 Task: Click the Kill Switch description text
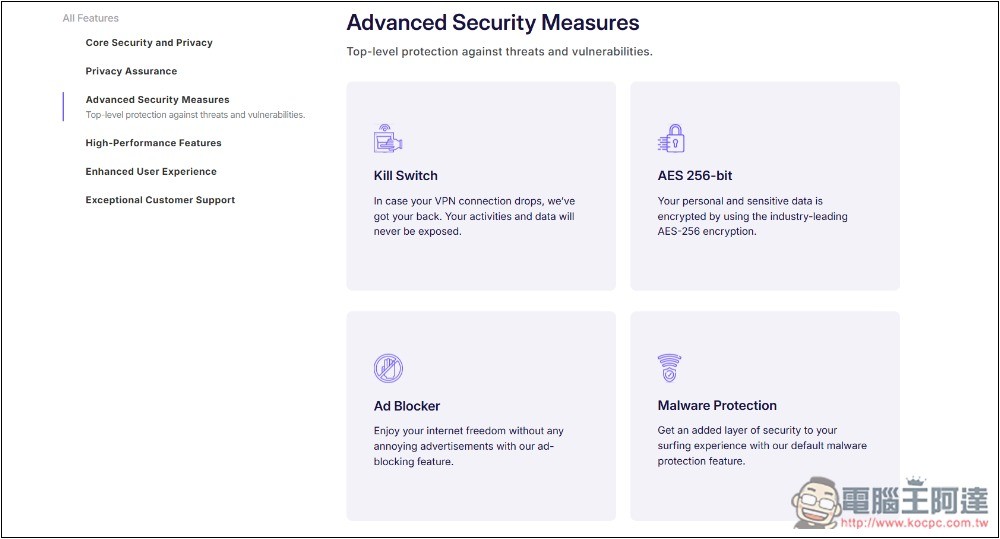pos(474,216)
